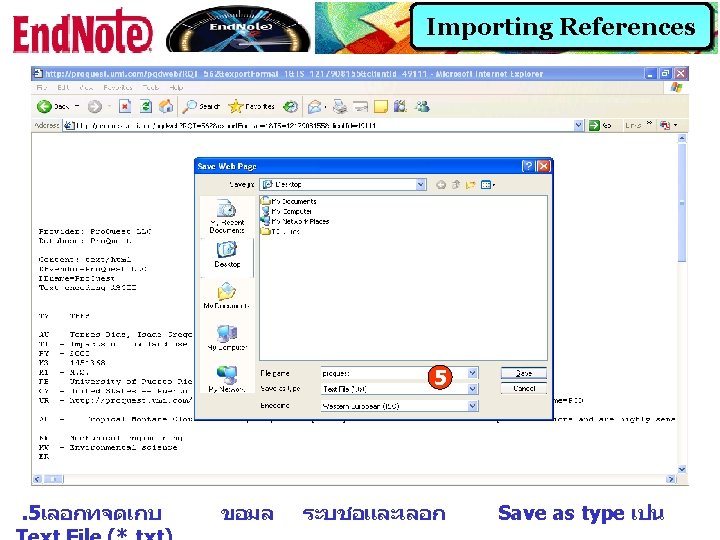Viewport: 720px width, 540px height.
Task: Select My Network Places in the file list
Action: pos(295,221)
